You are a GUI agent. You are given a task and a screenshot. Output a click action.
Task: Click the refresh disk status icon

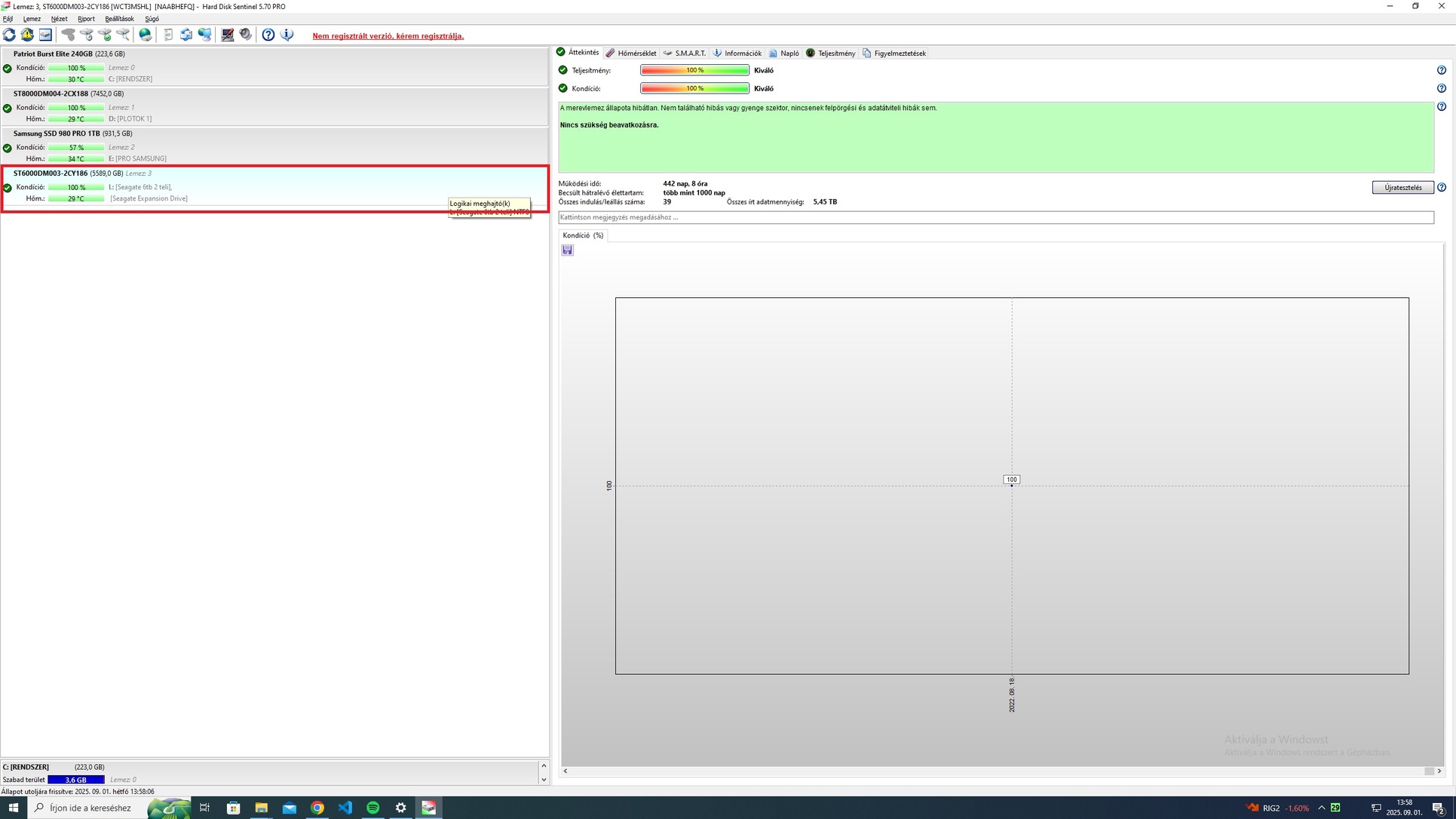[9, 35]
